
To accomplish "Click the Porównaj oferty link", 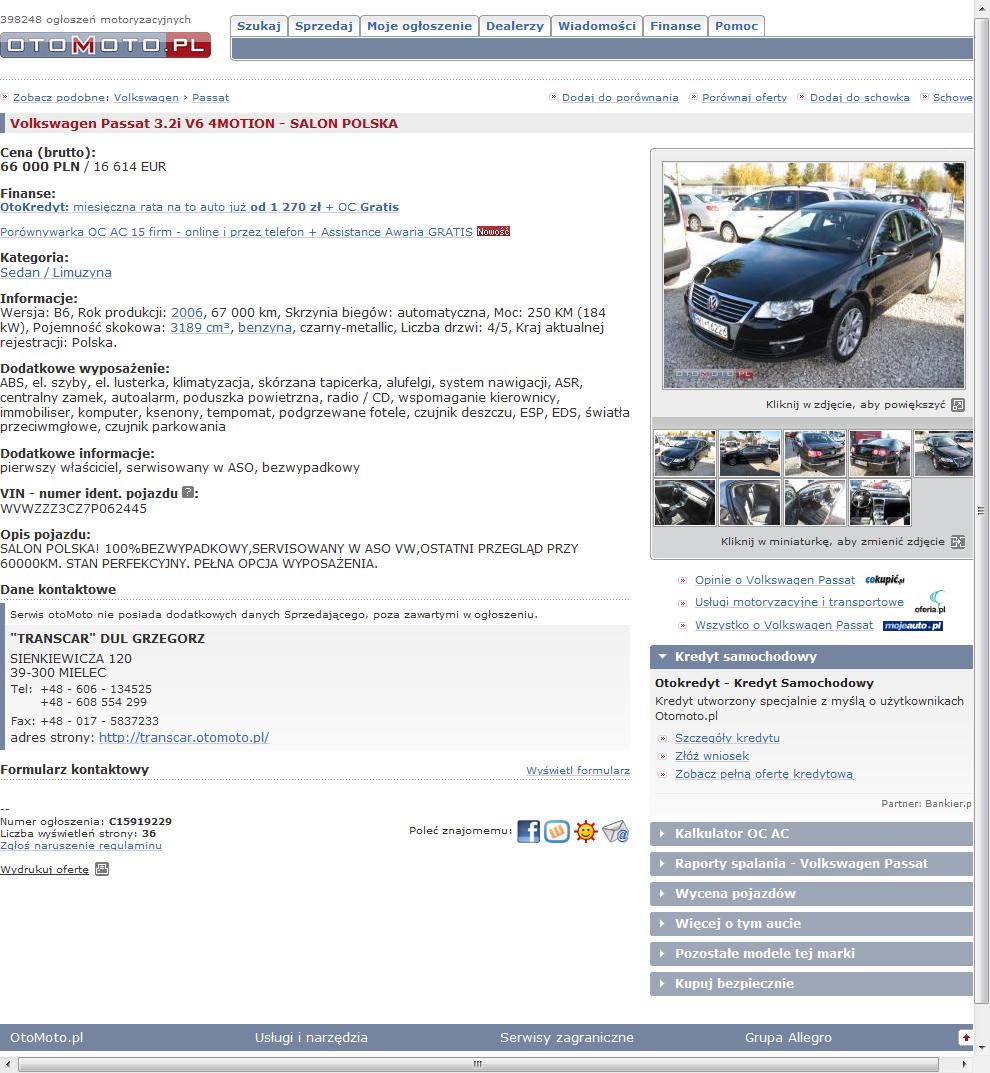I will tap(744, 98).
